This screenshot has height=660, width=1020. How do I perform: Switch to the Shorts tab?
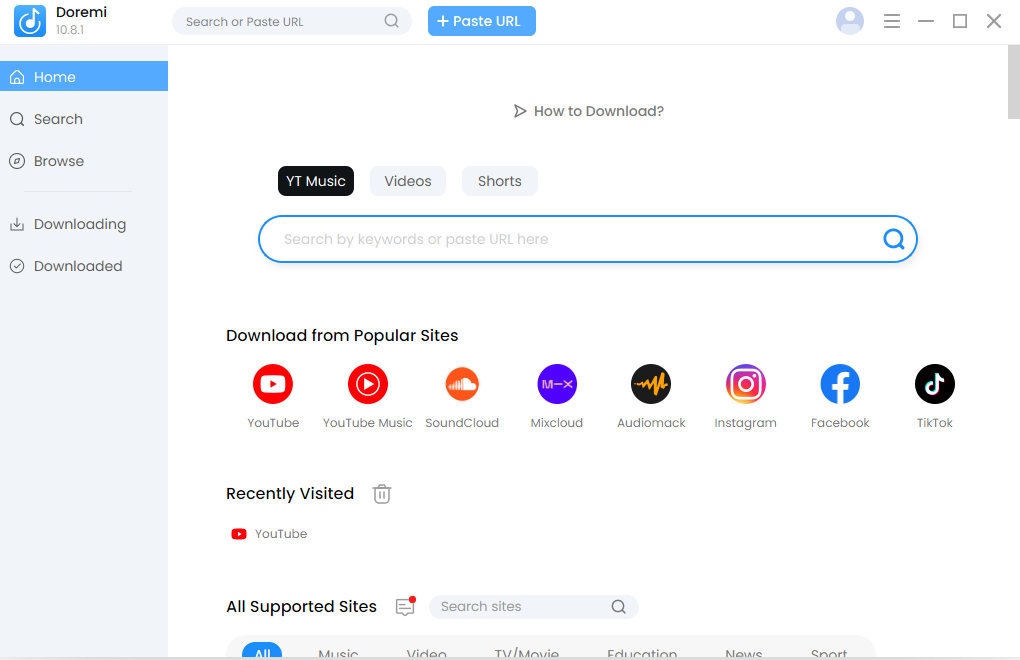click(500, 181)
